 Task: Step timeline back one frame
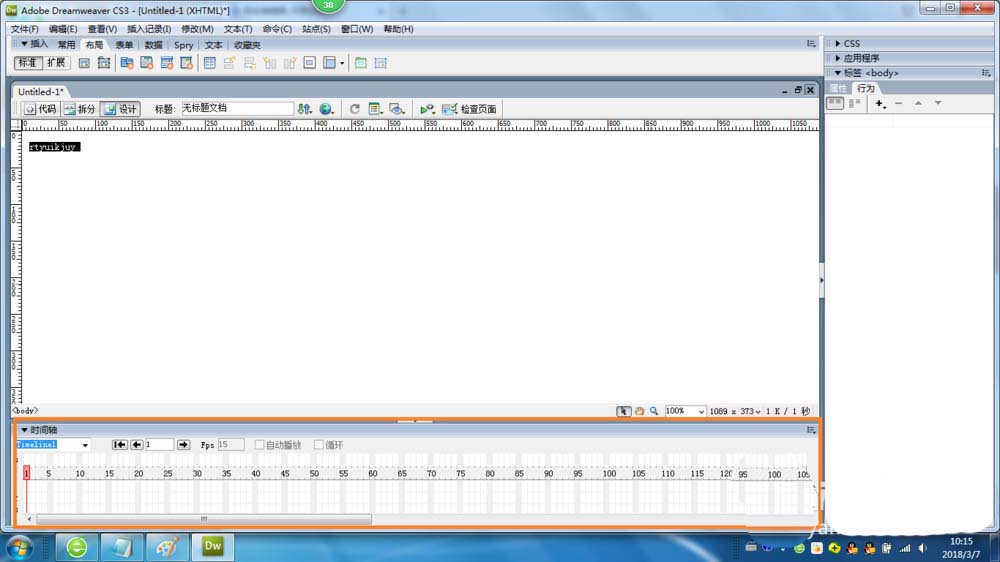click(x=136, y=445)
